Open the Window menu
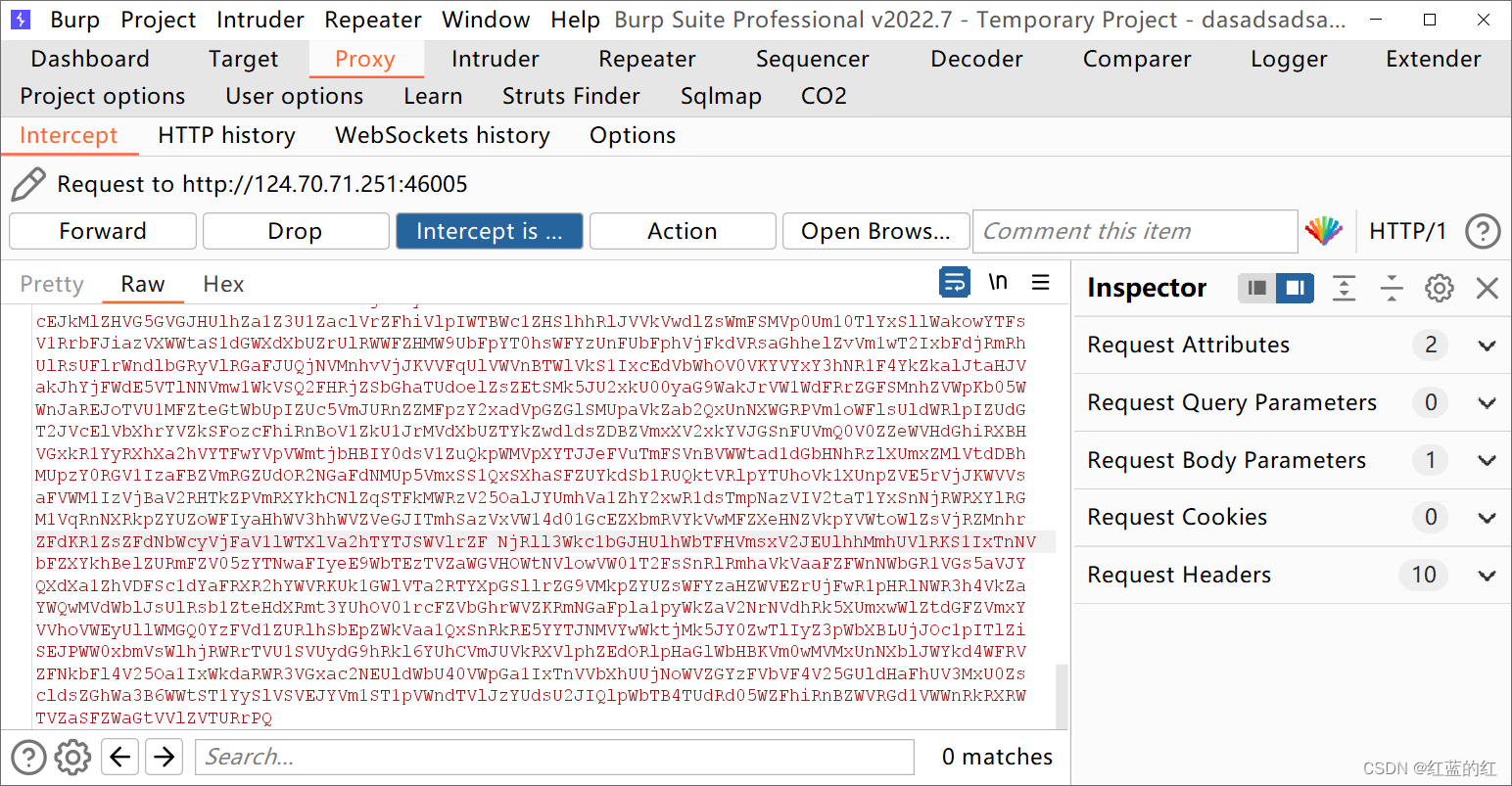Viewport: 1512px width, 786px height. coord(486,20)
